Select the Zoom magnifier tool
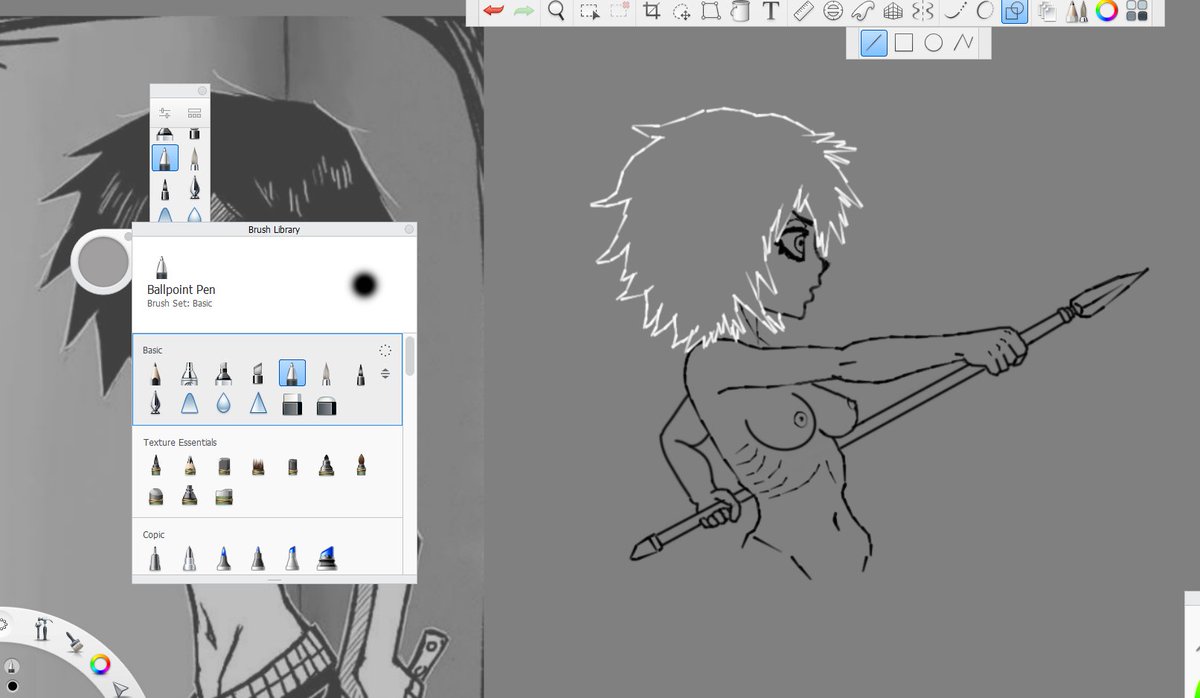Image resolution: width=1200 pixels, height=698 pixels. coord(557,11)
